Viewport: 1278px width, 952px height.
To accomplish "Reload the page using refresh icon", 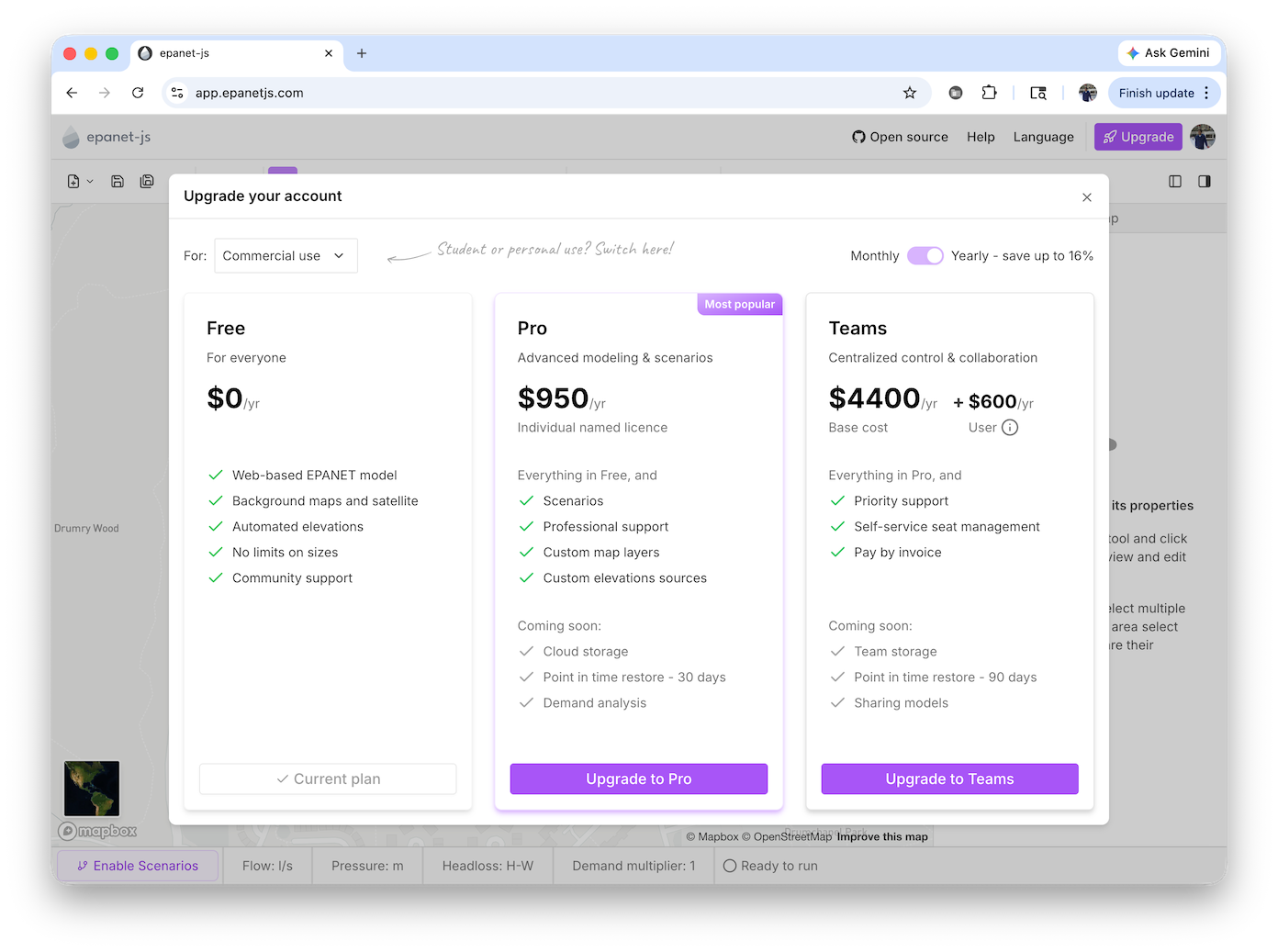I will [138, 93].
